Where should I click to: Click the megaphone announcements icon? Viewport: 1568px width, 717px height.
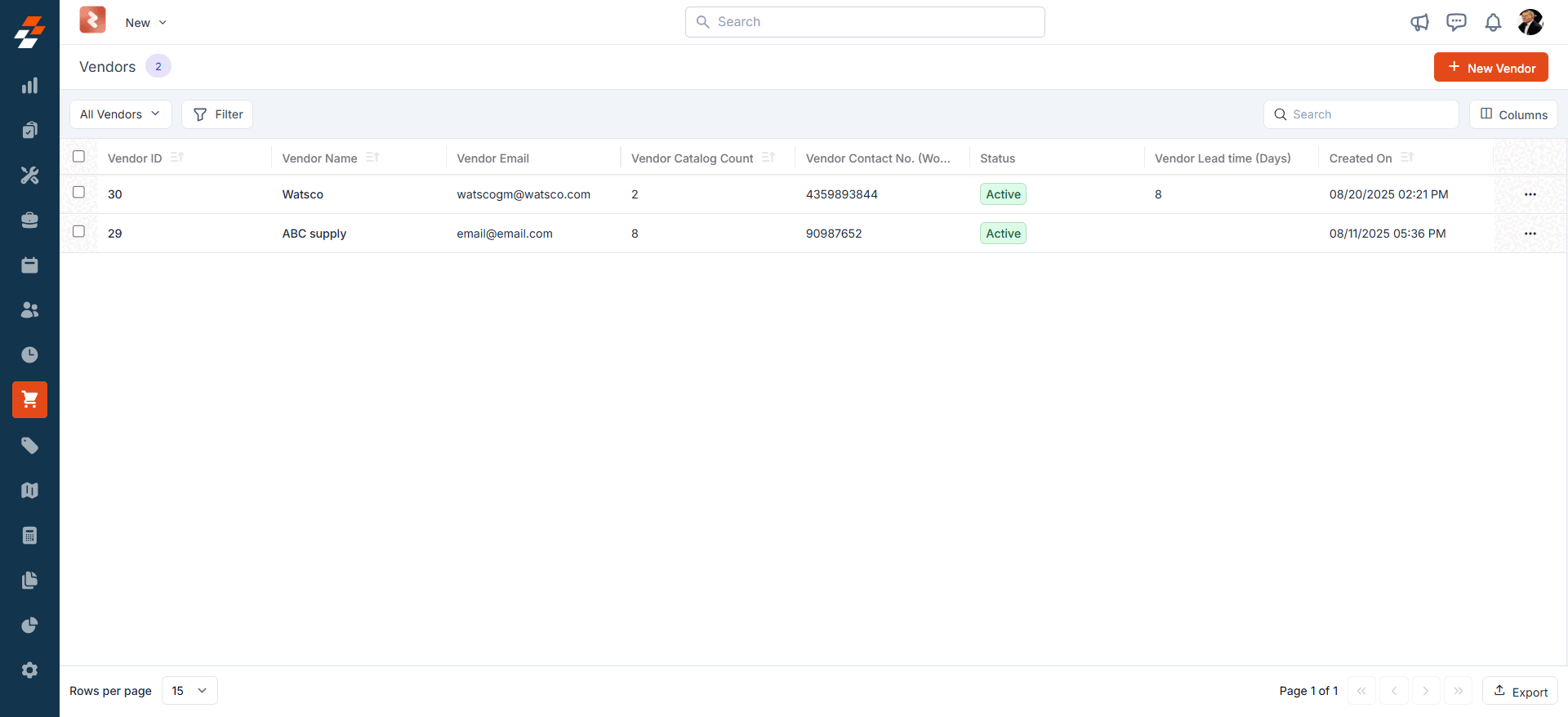coord(1419,22)
